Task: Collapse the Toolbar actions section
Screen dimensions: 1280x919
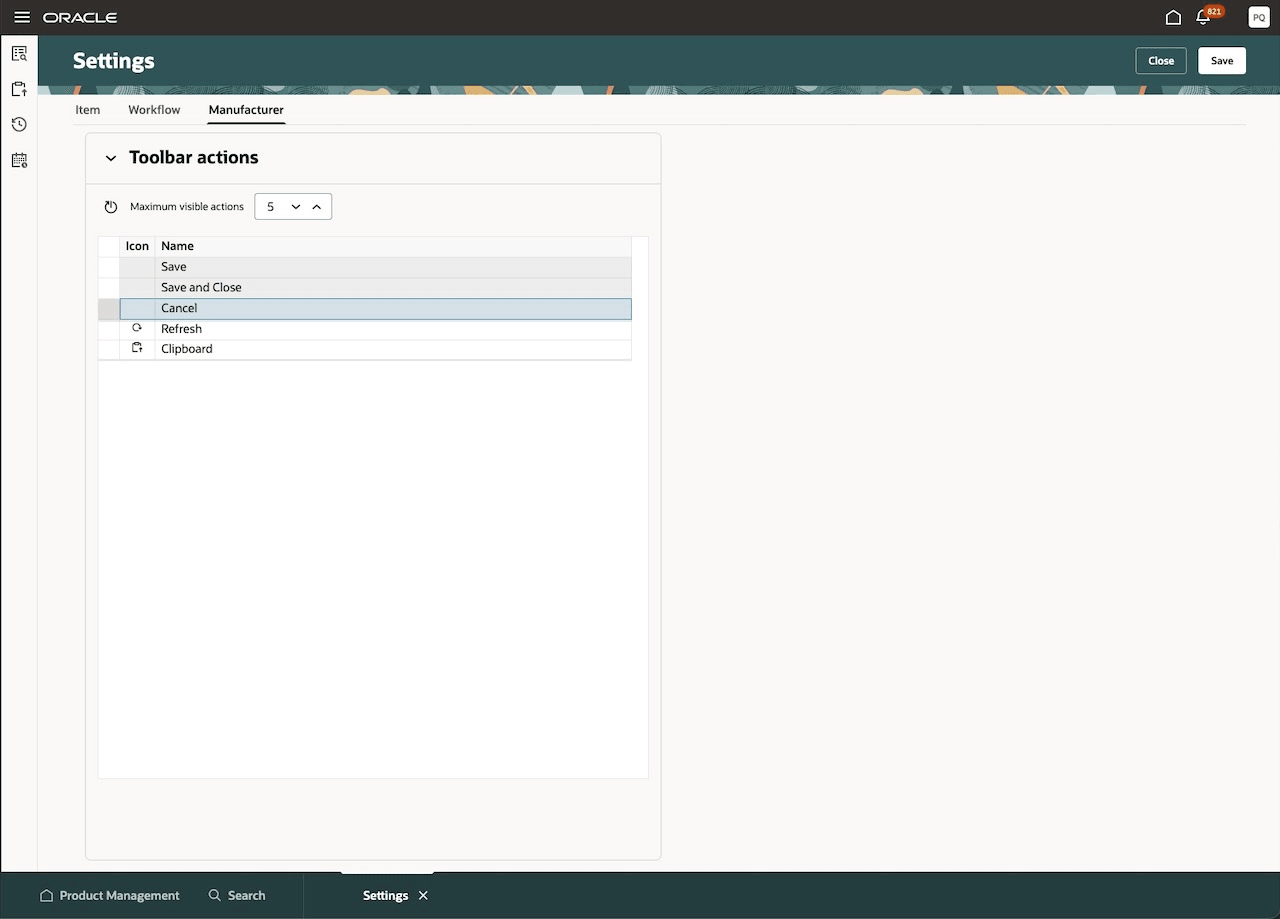Action: [x=111, y=158]
